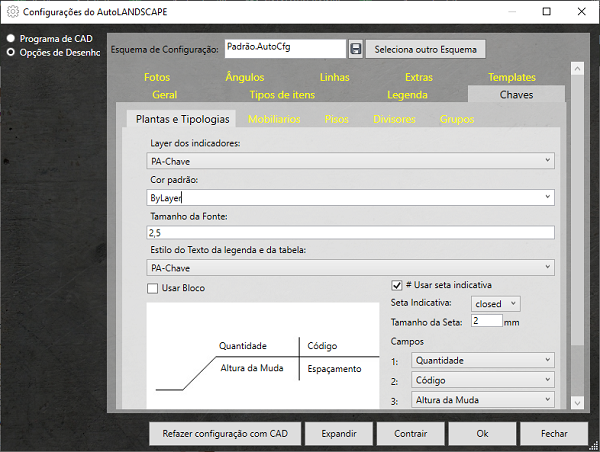Click the save scheme floppy disk icon
This screenshot has height=452, width=600.
(356, 48)
